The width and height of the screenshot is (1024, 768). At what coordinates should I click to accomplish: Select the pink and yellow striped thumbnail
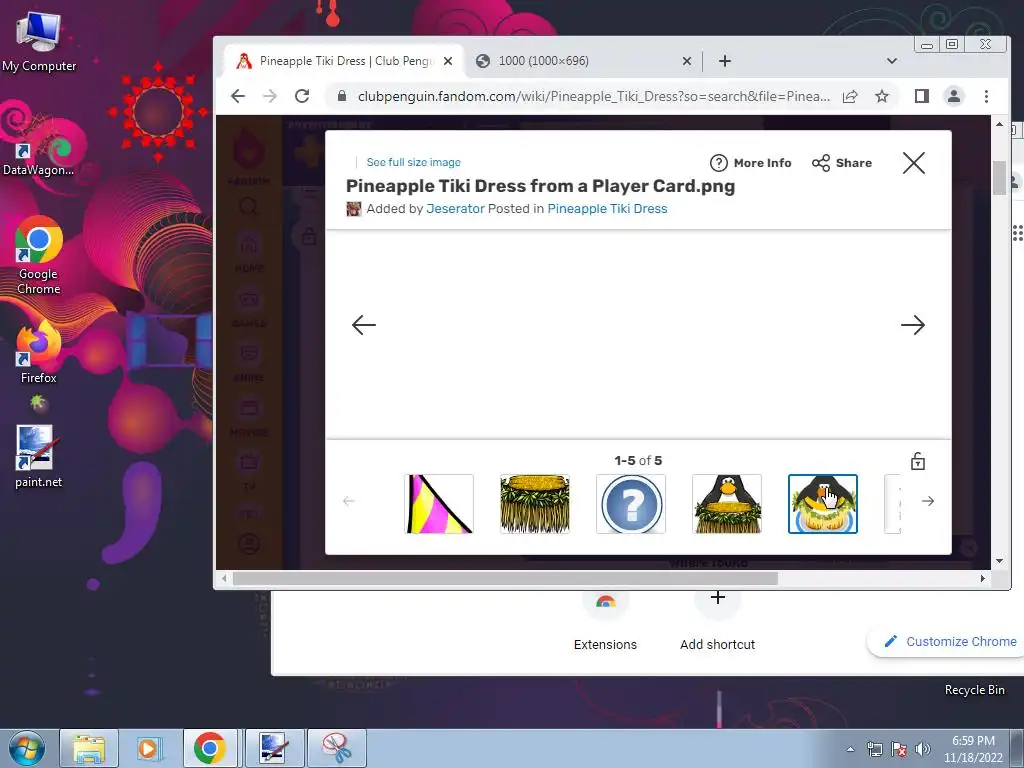(439, 504)
